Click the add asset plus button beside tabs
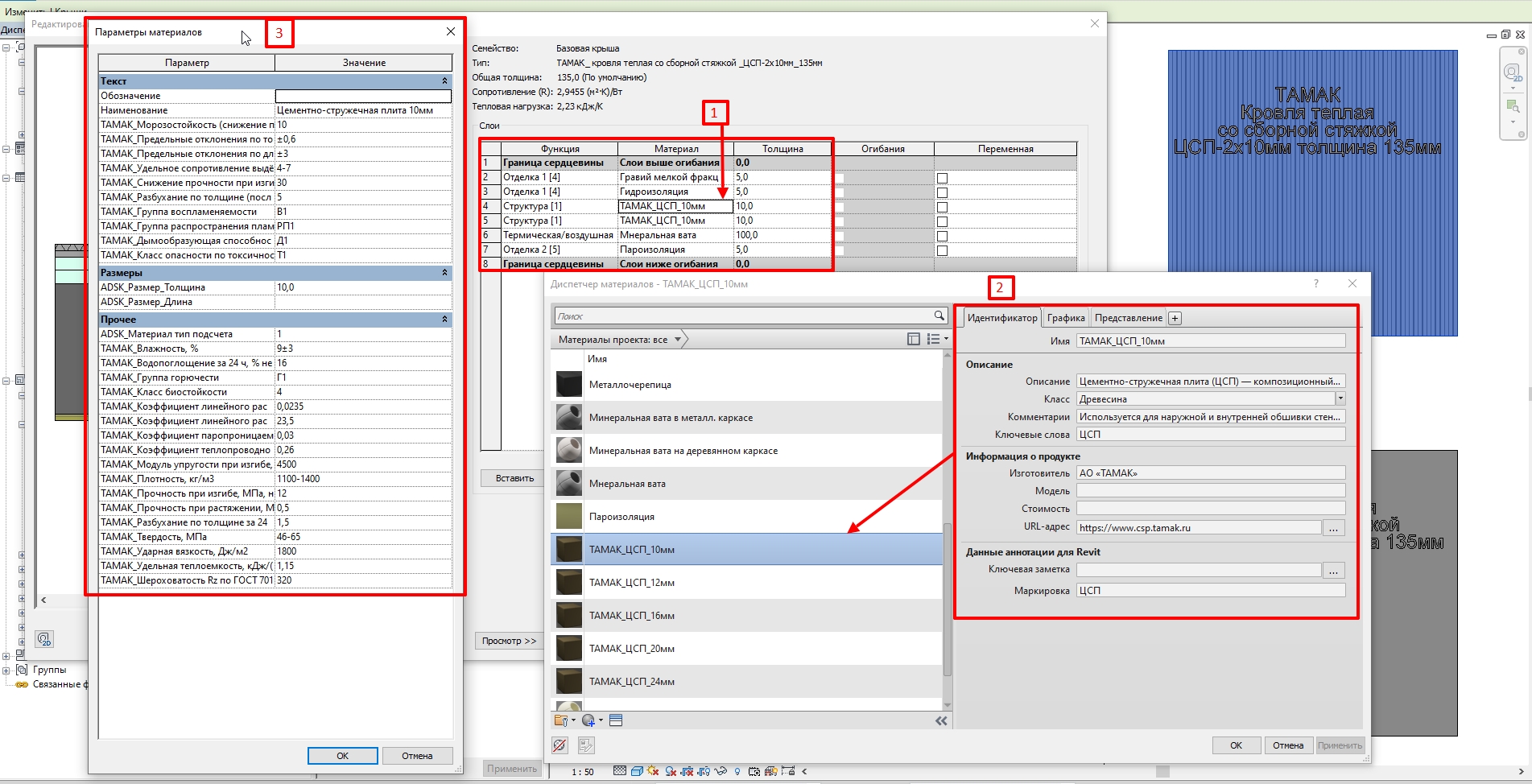The height and width of the screenshot is (784, 1532). click(1175, 318)
